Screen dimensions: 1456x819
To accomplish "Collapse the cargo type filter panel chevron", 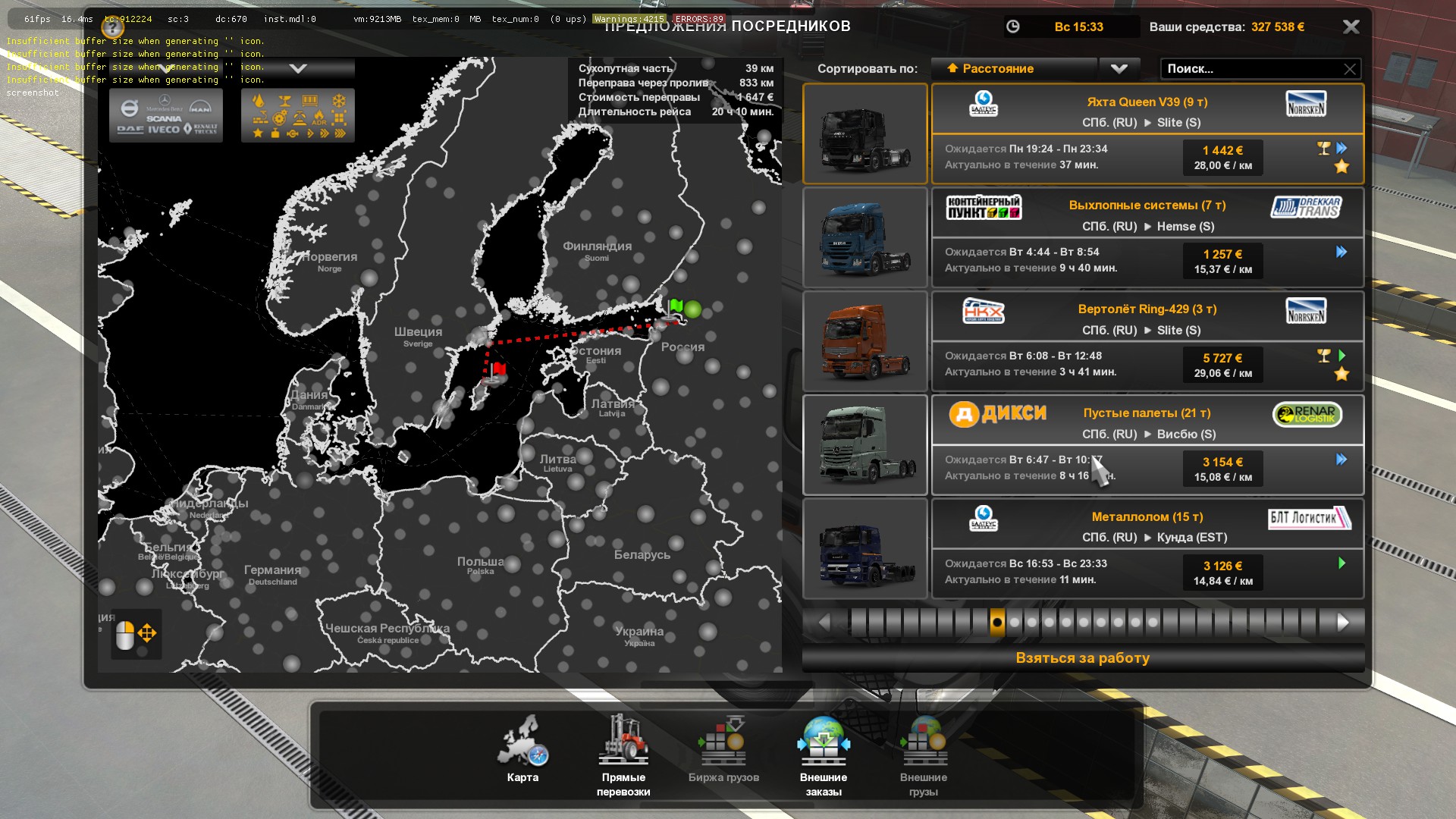I will pyautogui.click(x=298, y=68).
